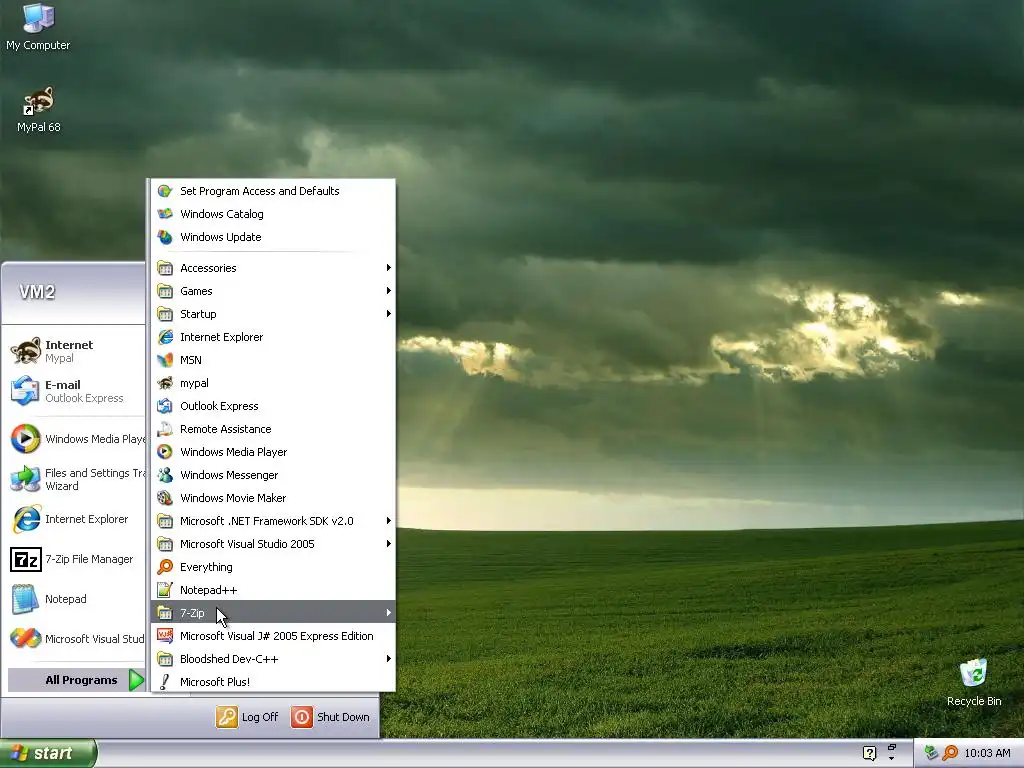The height and width of the screenshot is (768, 1024).
Task: Click the 7z icon for 7-Zip File Manager
Action: (x=26, y=560)
